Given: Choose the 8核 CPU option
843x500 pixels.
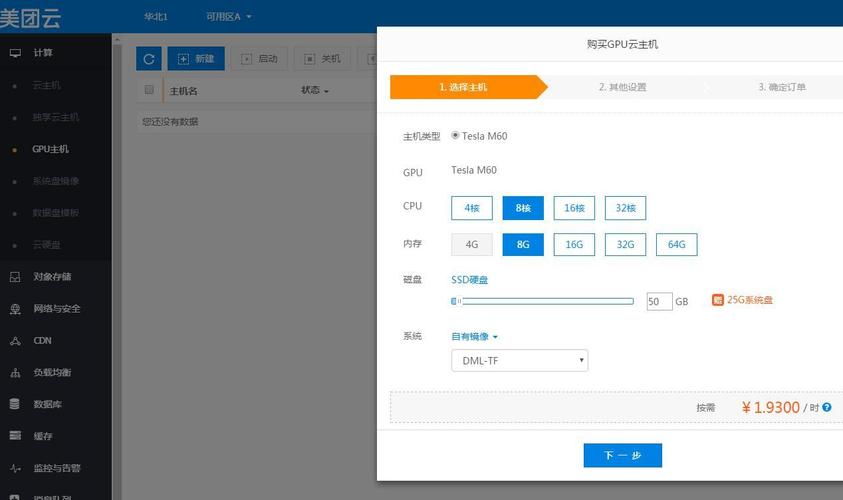Looking at the screenshot, I should 523,208.
